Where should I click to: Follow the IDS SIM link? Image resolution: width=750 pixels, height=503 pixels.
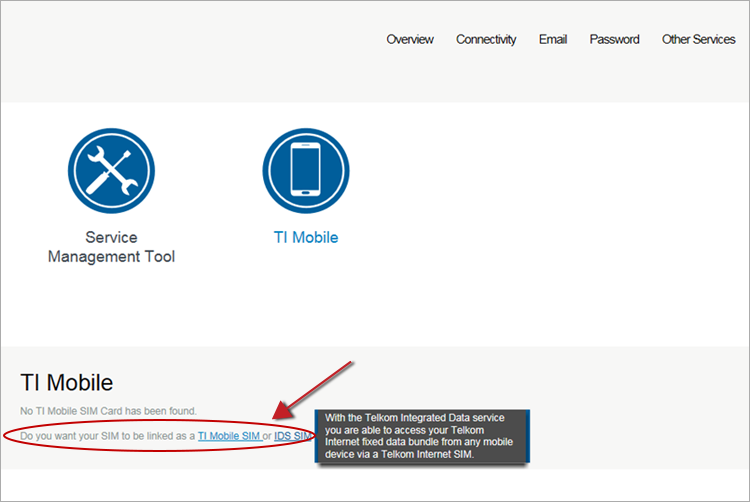pos(292,436)
